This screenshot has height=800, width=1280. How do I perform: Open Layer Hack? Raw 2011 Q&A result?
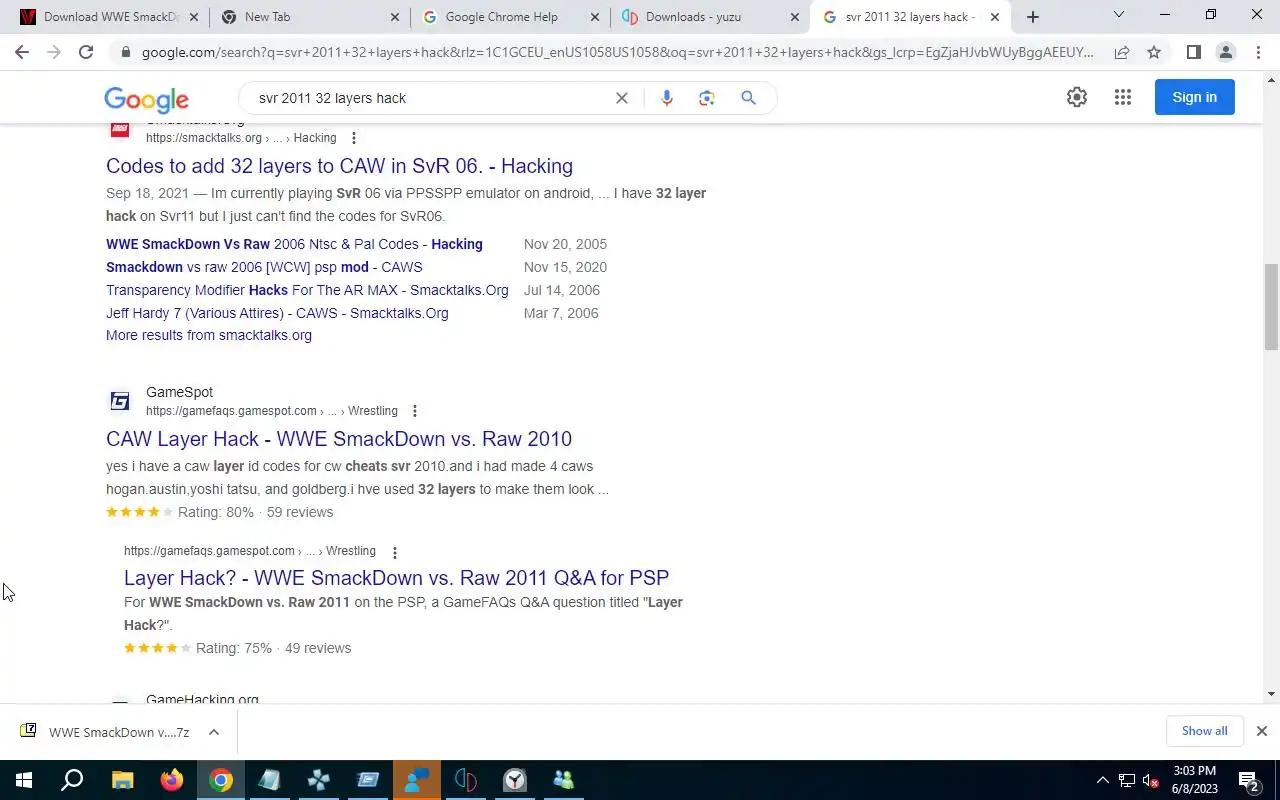tap(396, 578)
